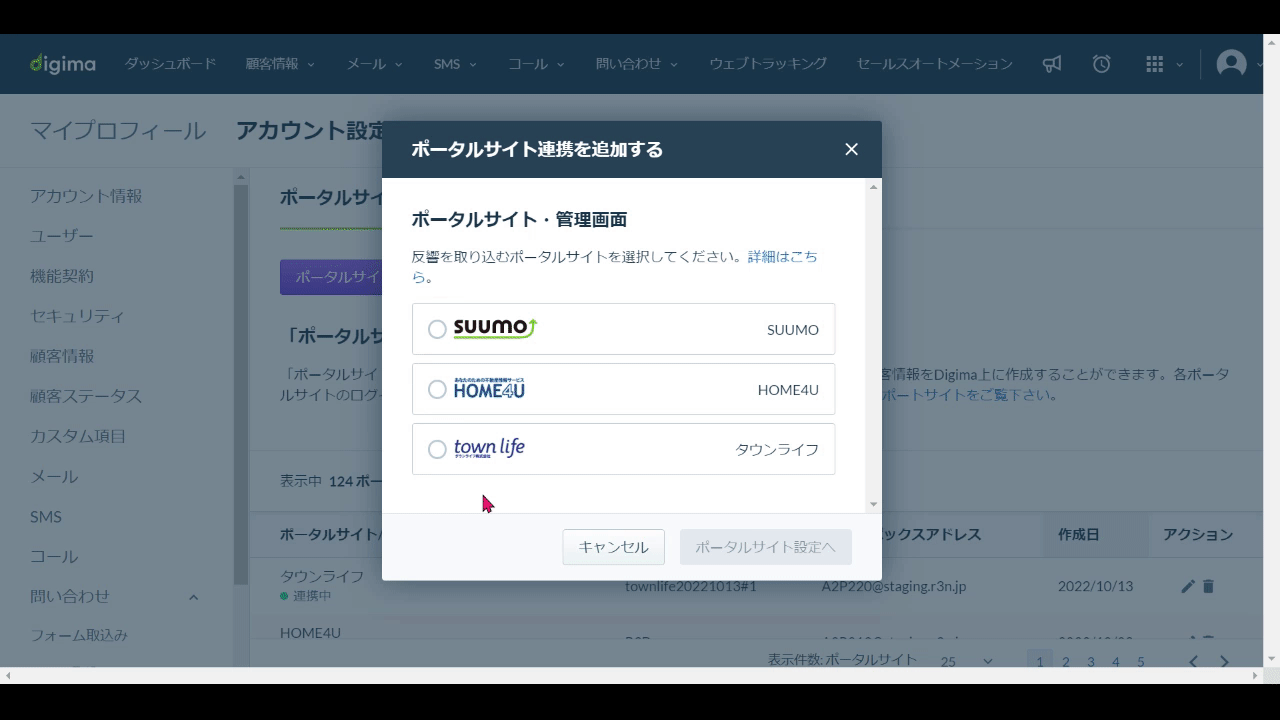1280x720 pixels.
Task: Click the digima logo
Action: [62, 64]
